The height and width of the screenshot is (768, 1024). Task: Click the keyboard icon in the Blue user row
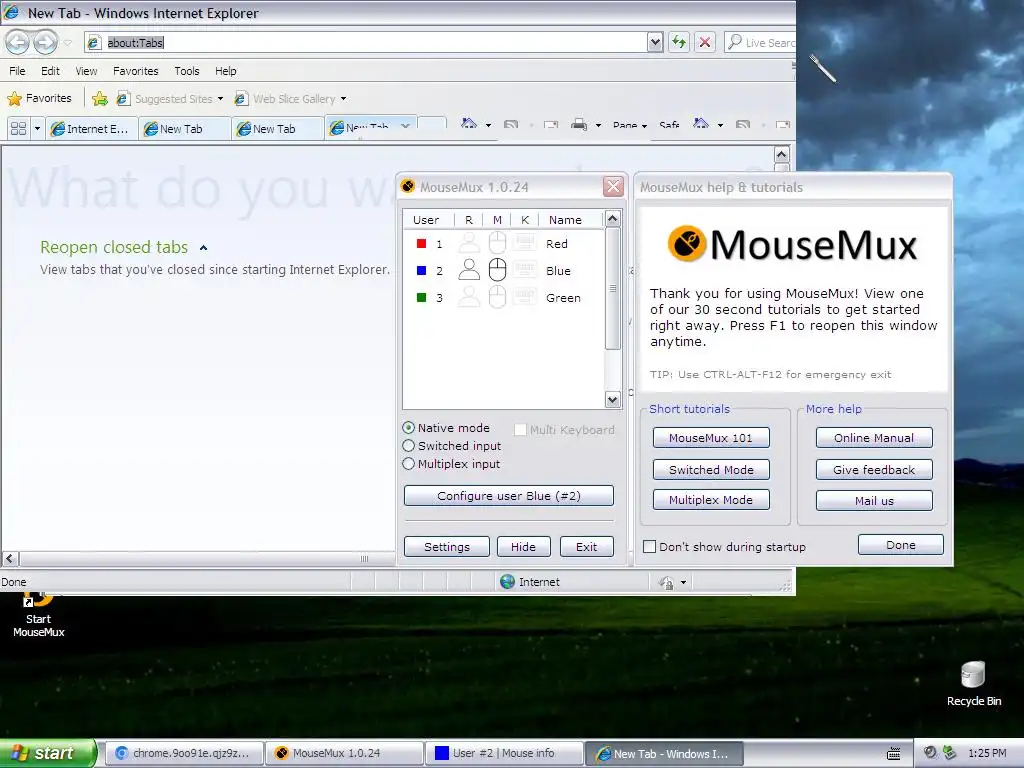coord(525,269)
